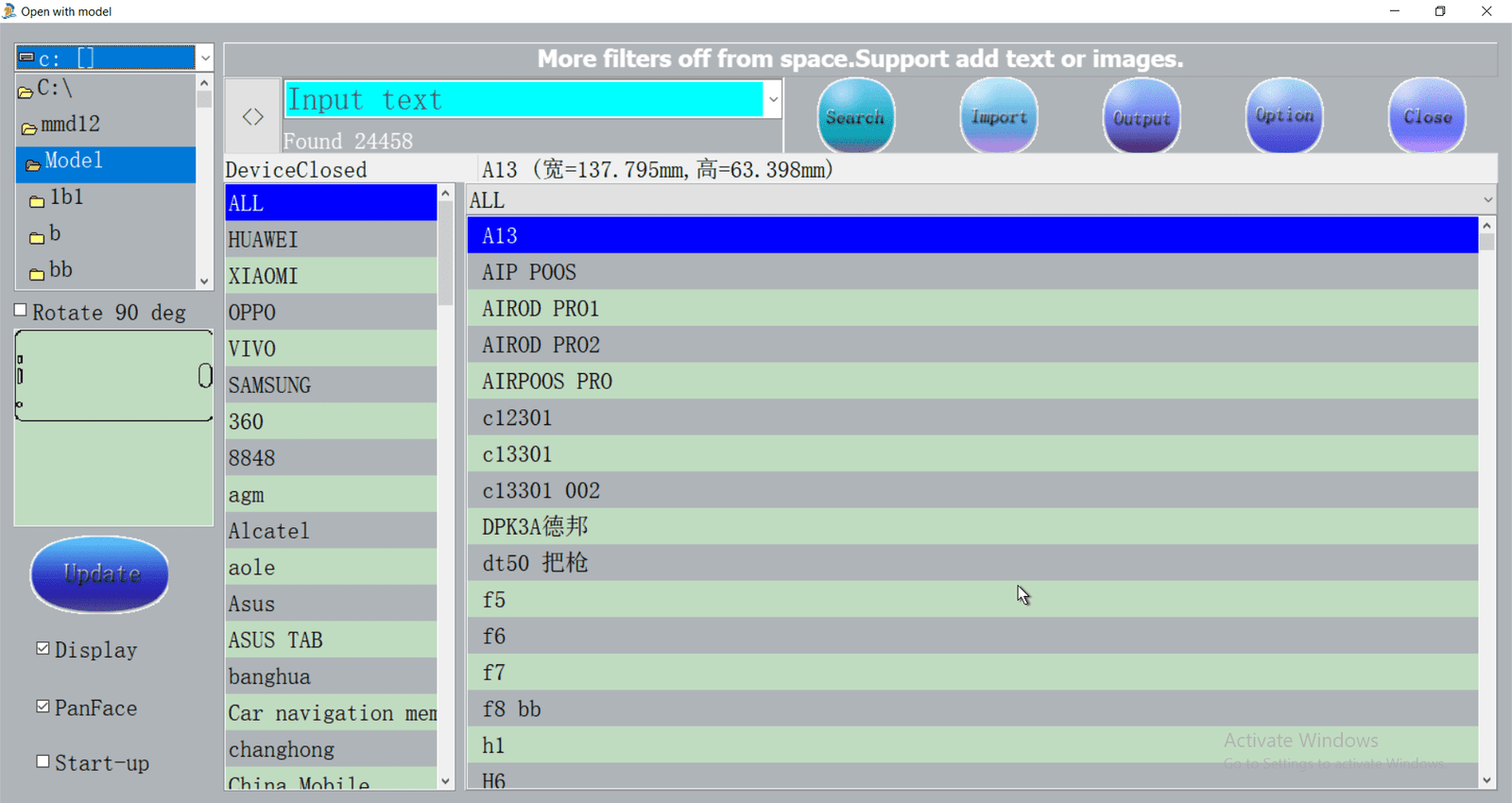The width and height of the screenshot is (1512, 803).
Task: Select SAMSUNG brand
Action: click(331, 385)
